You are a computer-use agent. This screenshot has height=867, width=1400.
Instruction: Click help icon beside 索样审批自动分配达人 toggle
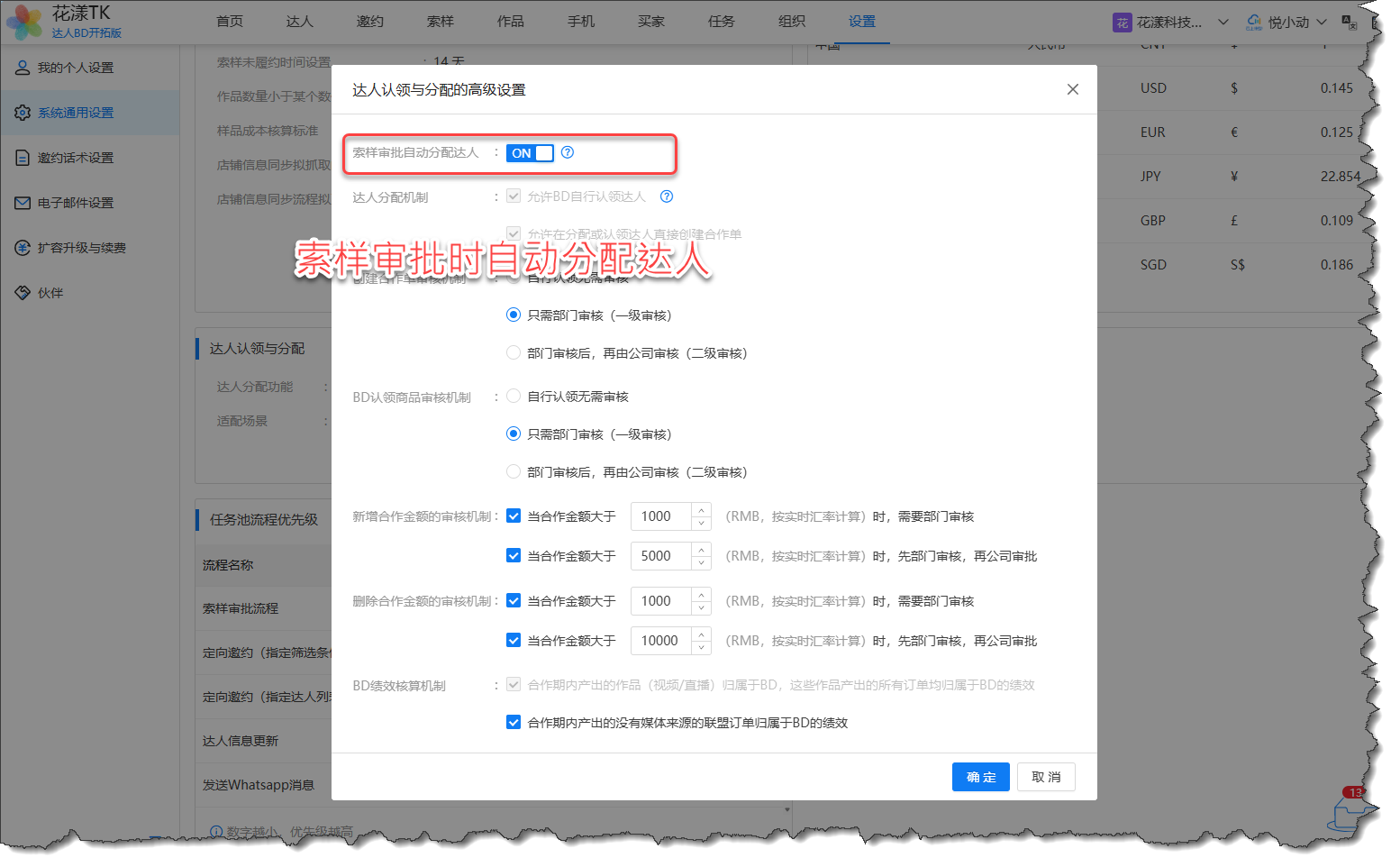568,152
